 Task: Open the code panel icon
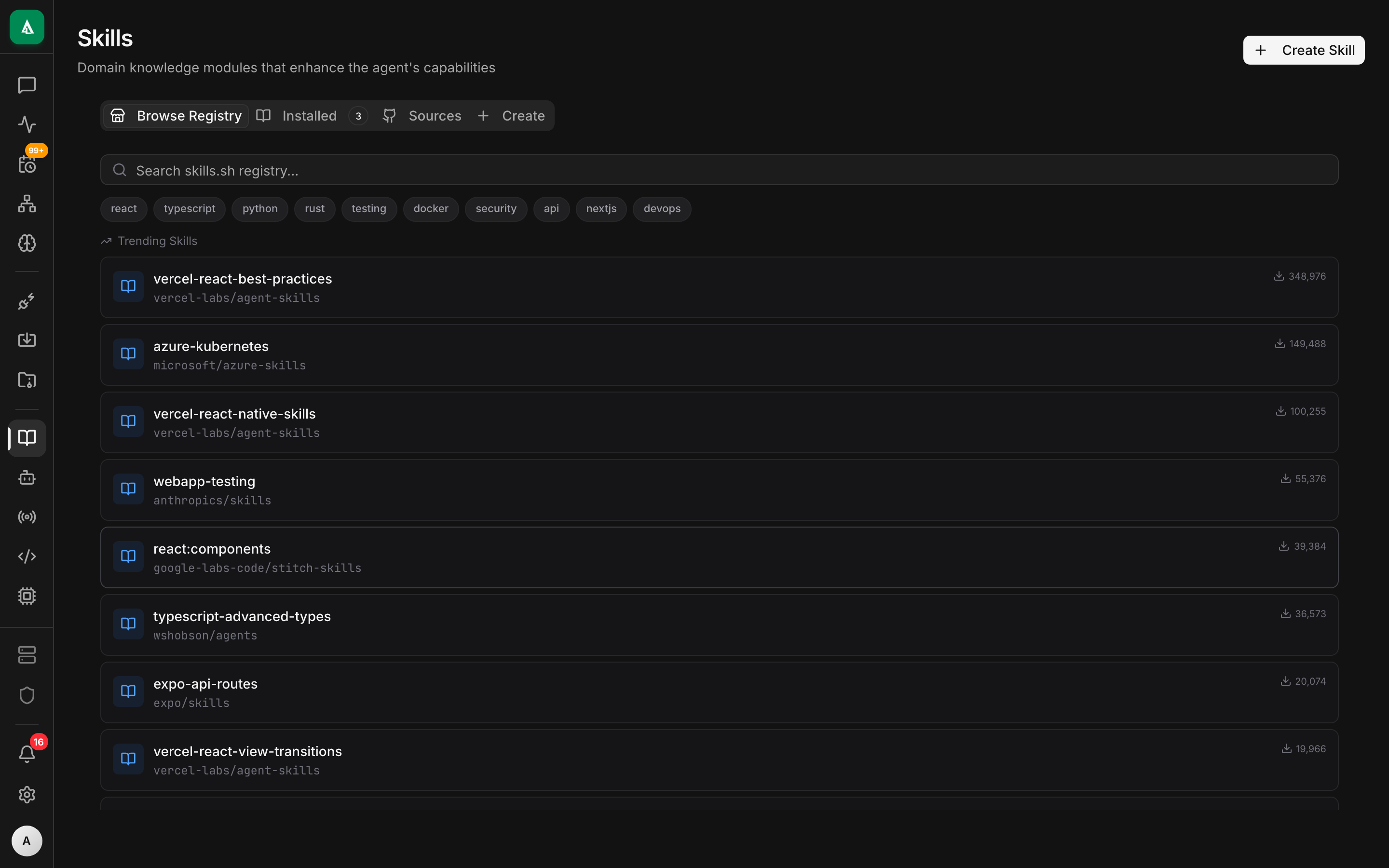tap(27, 556)
